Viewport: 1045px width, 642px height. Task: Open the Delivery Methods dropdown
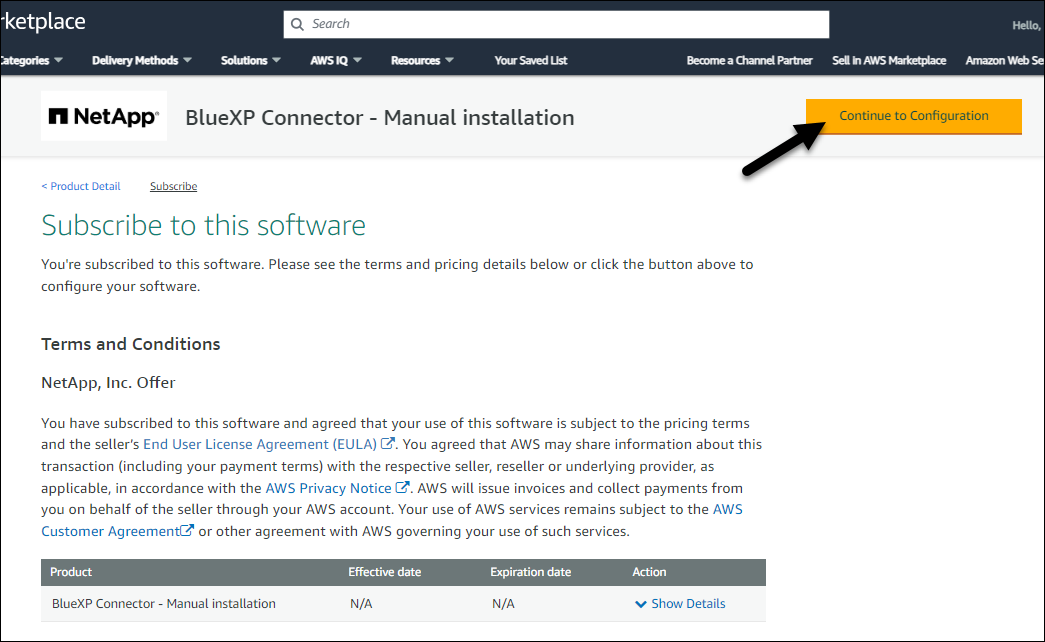pos(142,60)
